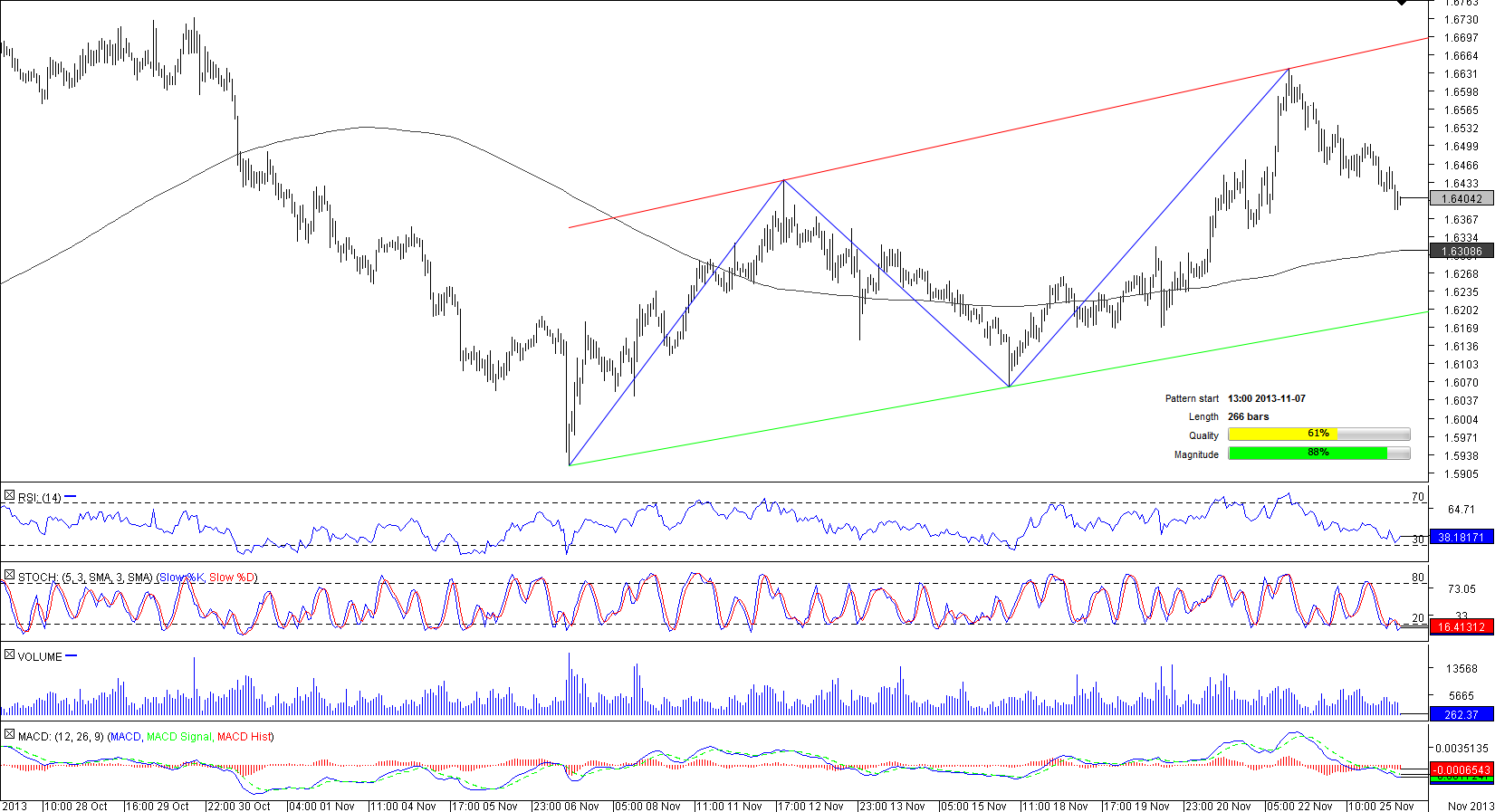Click the red MACD Hist legend label

pos(244,737)
